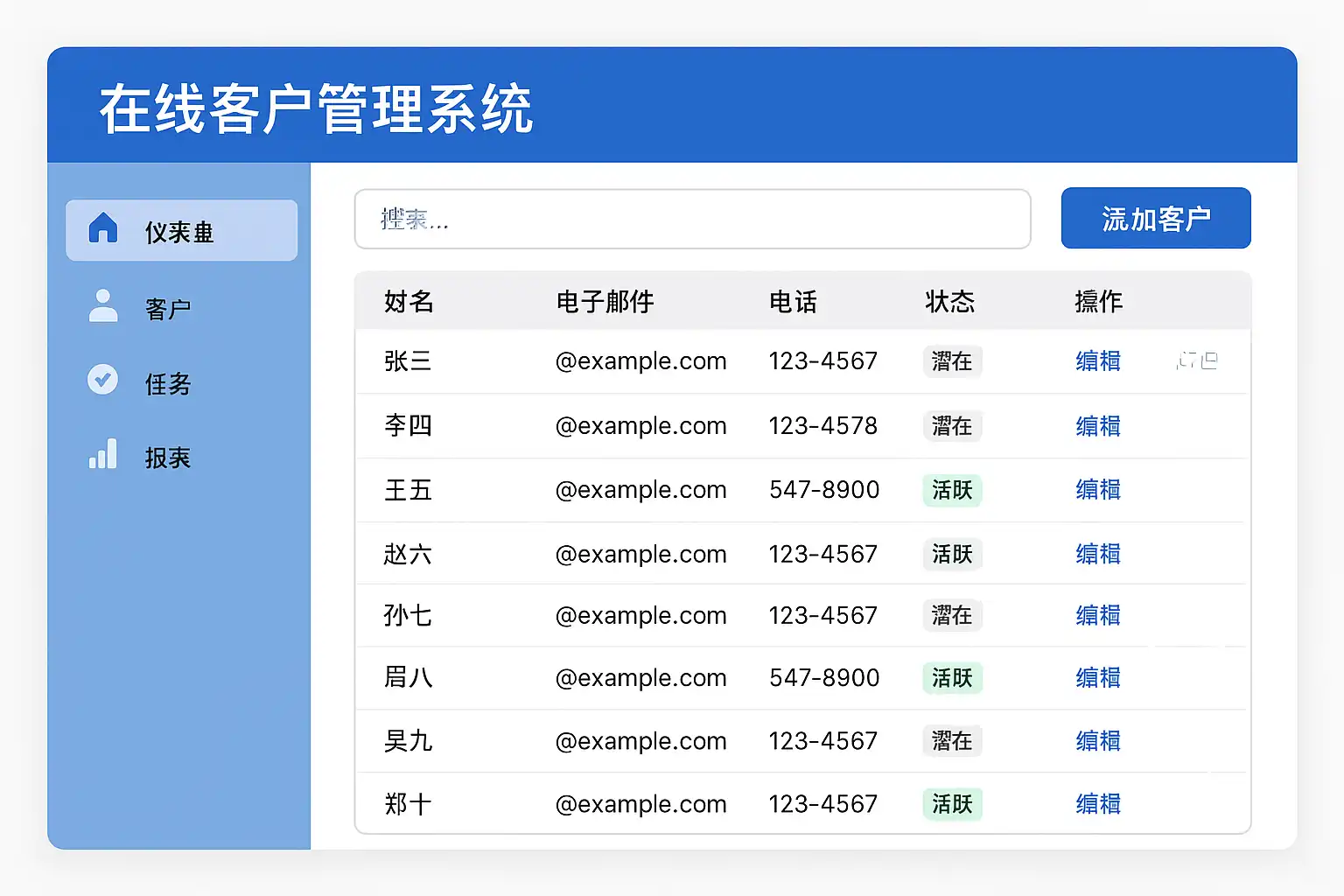This screenshot has width=1344, height=896.
Task: Click the person icon beside 客户
Action: click(103, 306)
